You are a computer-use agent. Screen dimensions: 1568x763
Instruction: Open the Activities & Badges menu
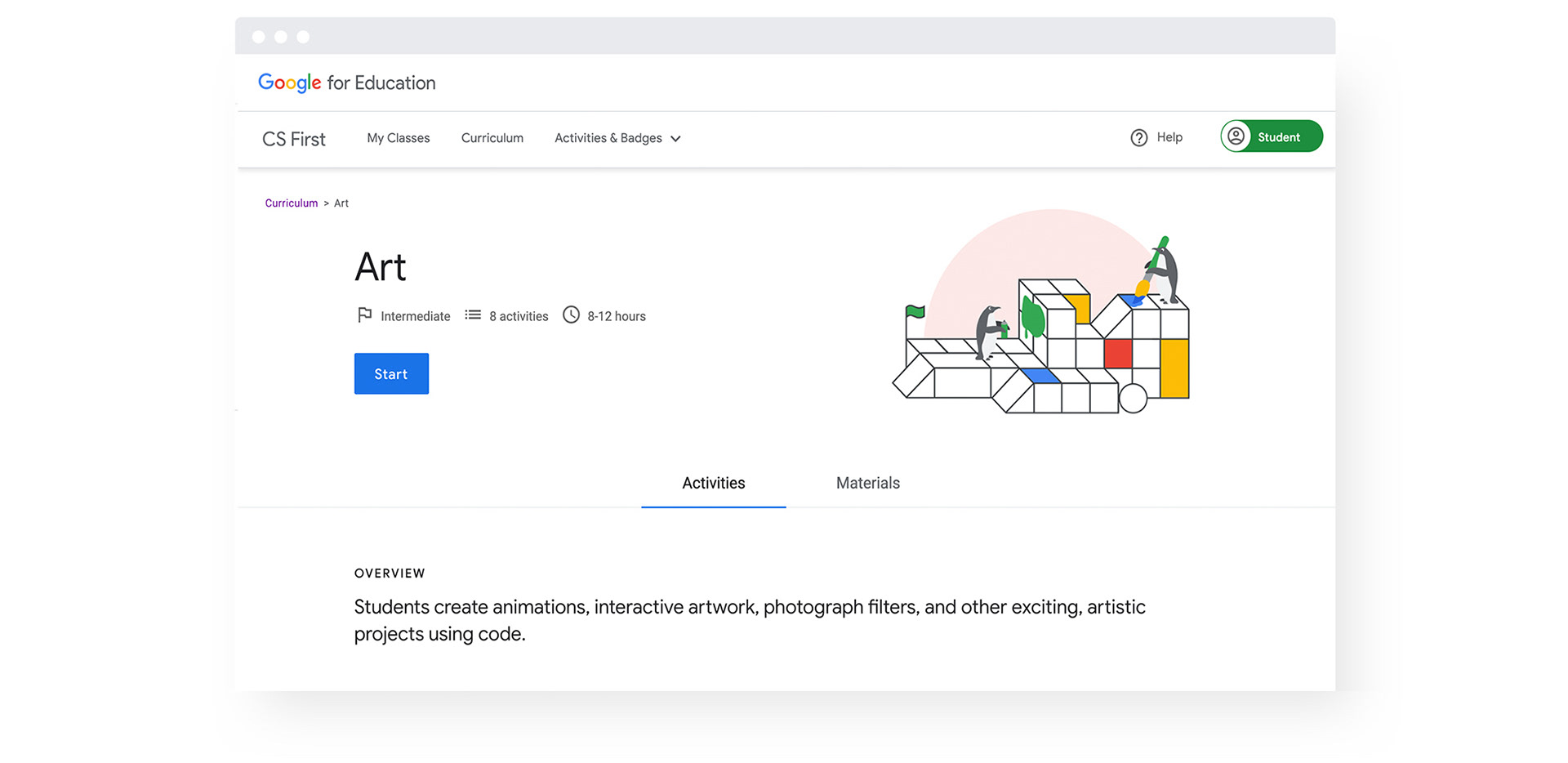click(617, 138)
